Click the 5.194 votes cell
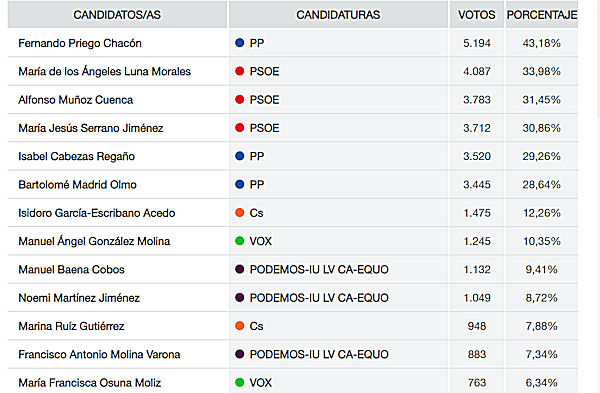This screenshot has width=600, height=393. (x=477, y=43)
